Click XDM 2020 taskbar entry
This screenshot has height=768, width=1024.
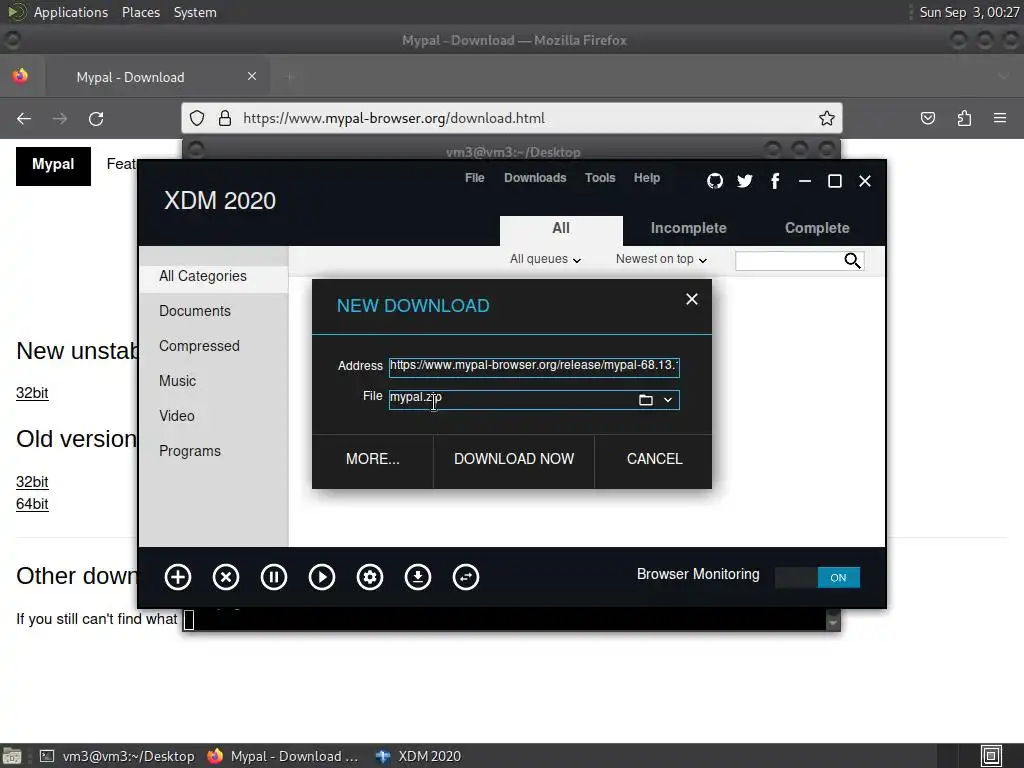(x=419, y=756)
